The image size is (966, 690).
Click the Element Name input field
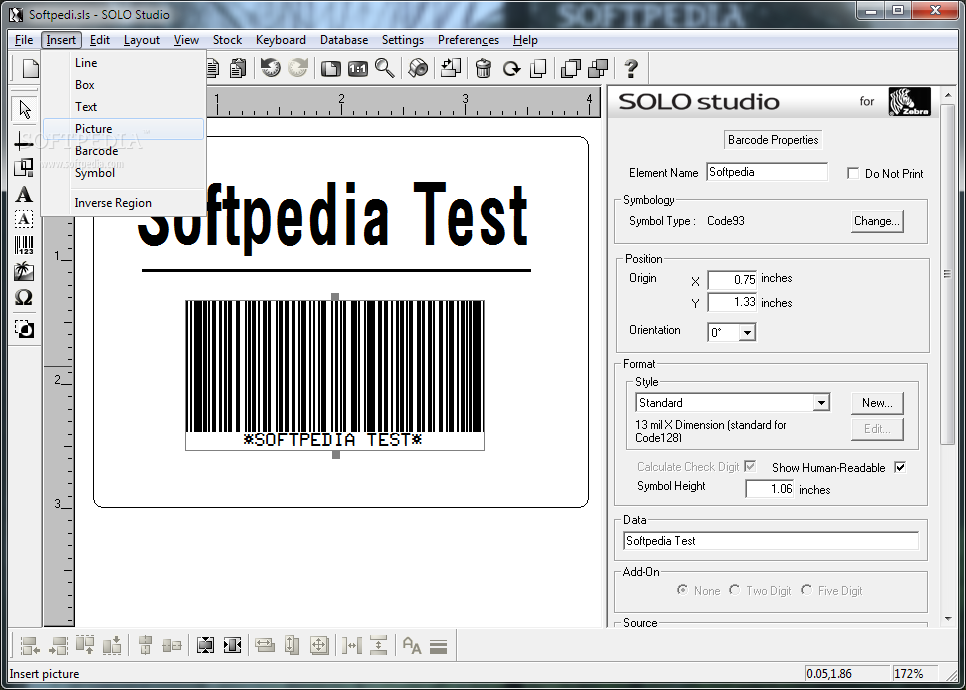pos(767,172)
